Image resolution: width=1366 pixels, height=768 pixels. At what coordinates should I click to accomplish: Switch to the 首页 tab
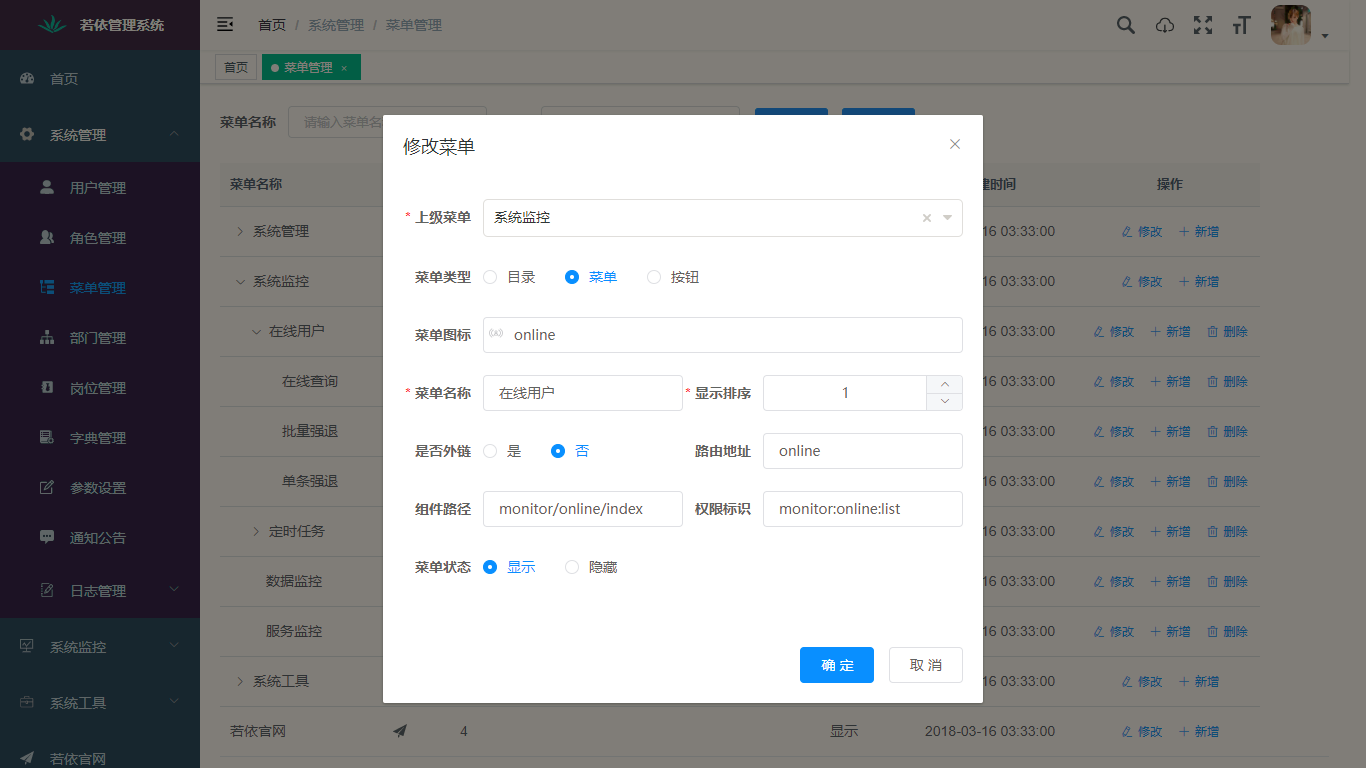coord(236,67)
